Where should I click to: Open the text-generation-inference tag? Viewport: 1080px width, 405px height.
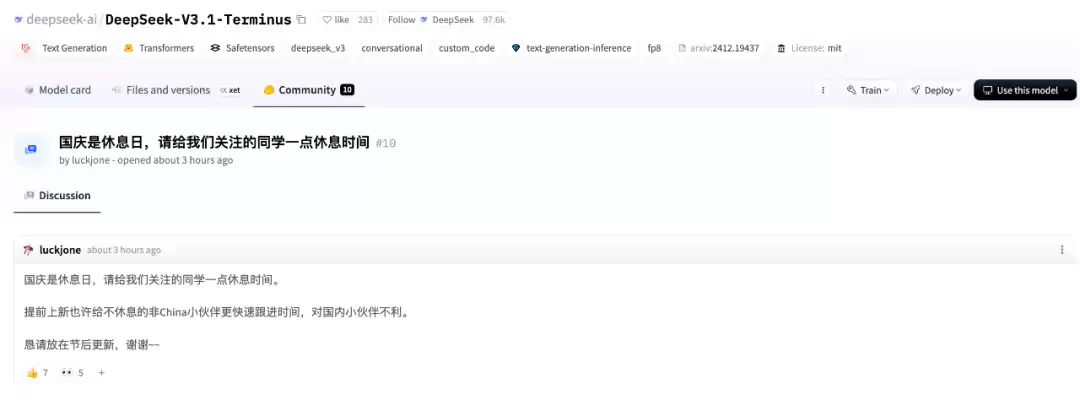(x=570, y=48)
